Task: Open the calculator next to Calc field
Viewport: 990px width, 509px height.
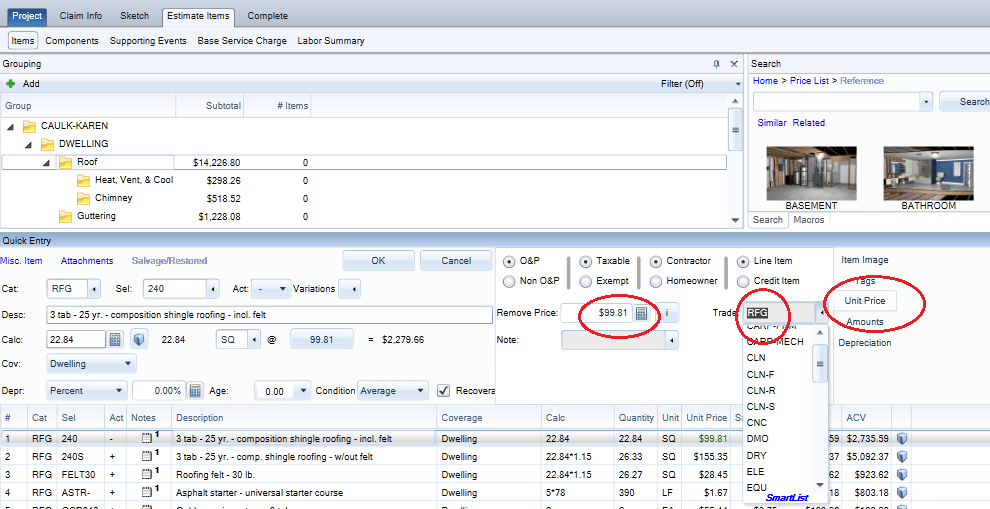Action: (x=115, y=340)
